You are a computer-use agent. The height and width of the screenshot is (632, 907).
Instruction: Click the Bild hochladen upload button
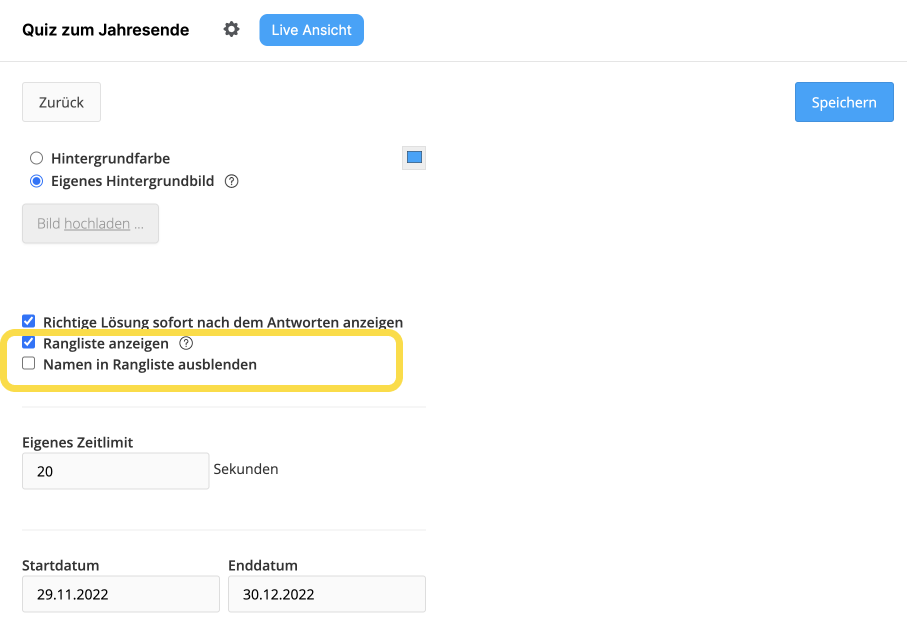click(90, 224)
